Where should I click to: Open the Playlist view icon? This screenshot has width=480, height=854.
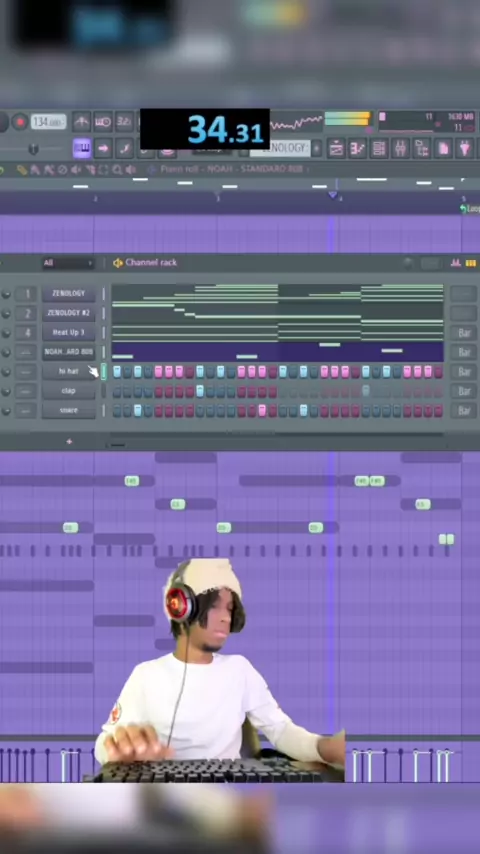[336, 148]
